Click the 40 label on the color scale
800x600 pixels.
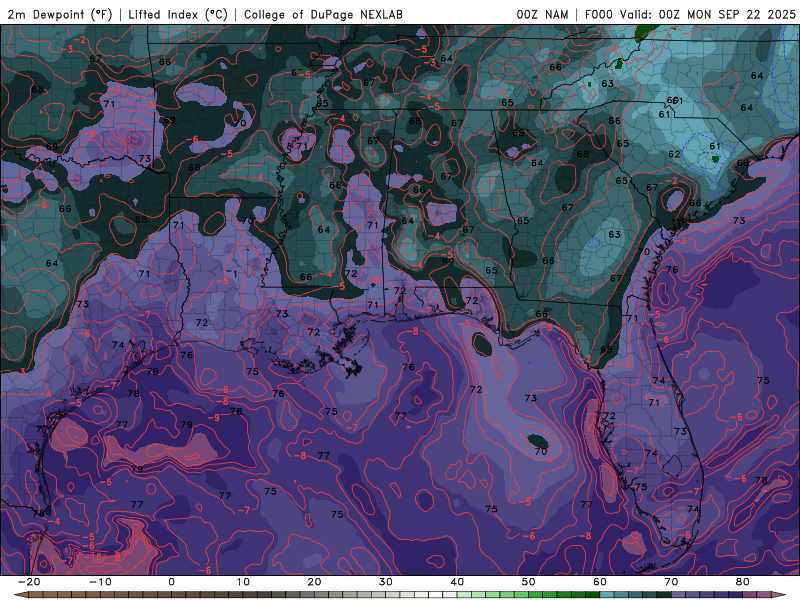457,582
